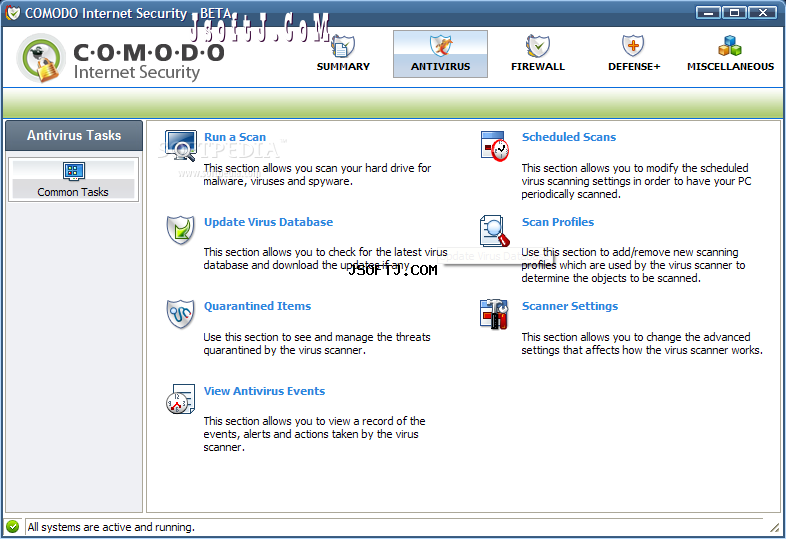The image size is (786, 539).
Task: Click the Antivirus shield icon
Action: point(440,46)
